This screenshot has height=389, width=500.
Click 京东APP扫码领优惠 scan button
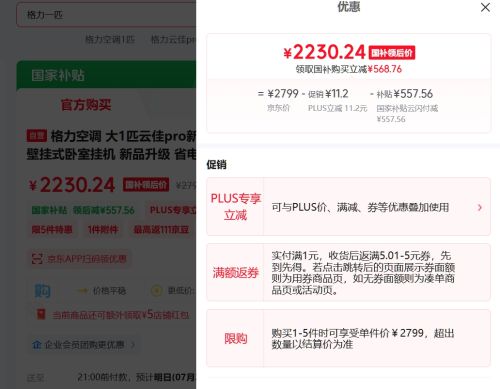(x=79, y=259)
